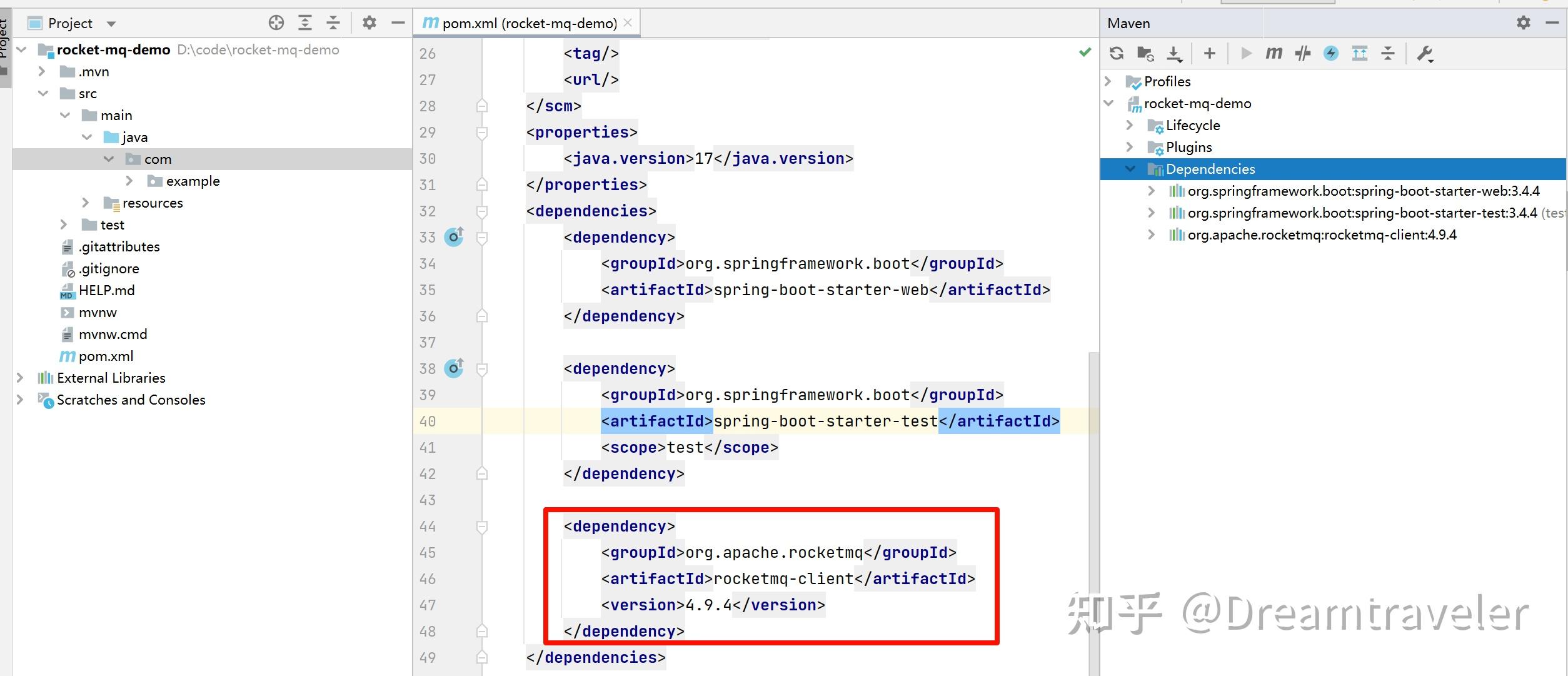Viewport: 1568px width, 676px height.
Task: Select Opened File with the crosshair icon
Action: tap(274, 23)
